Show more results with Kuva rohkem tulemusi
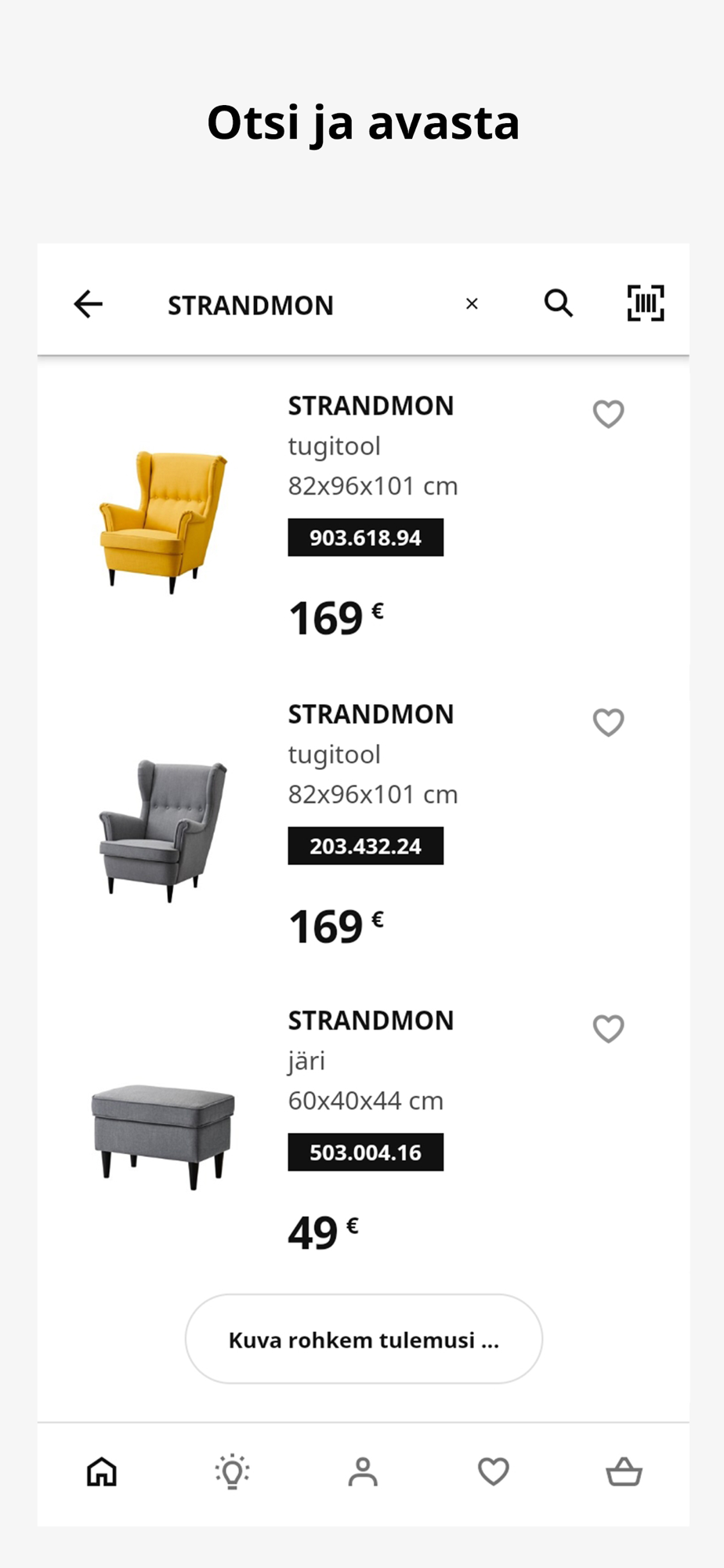 364,1339
